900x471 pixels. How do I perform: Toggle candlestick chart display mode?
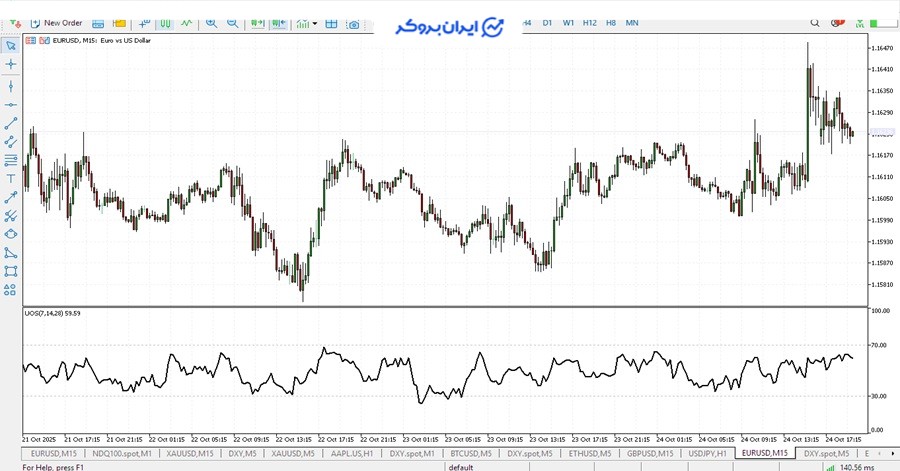[166, 22]
